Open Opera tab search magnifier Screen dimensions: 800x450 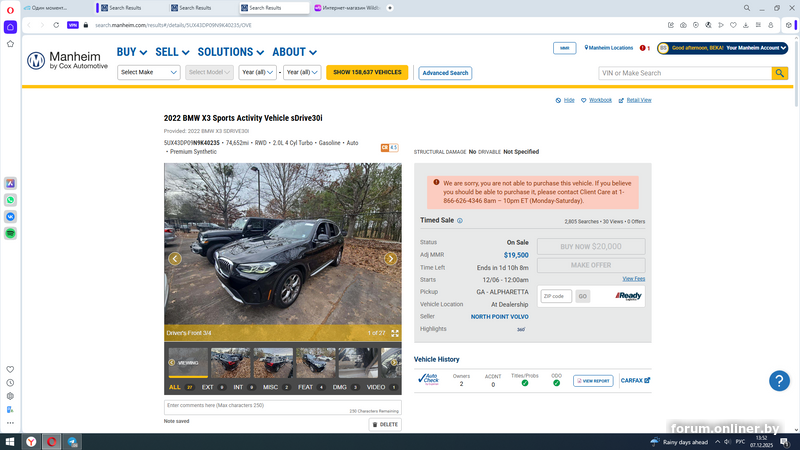746,8
